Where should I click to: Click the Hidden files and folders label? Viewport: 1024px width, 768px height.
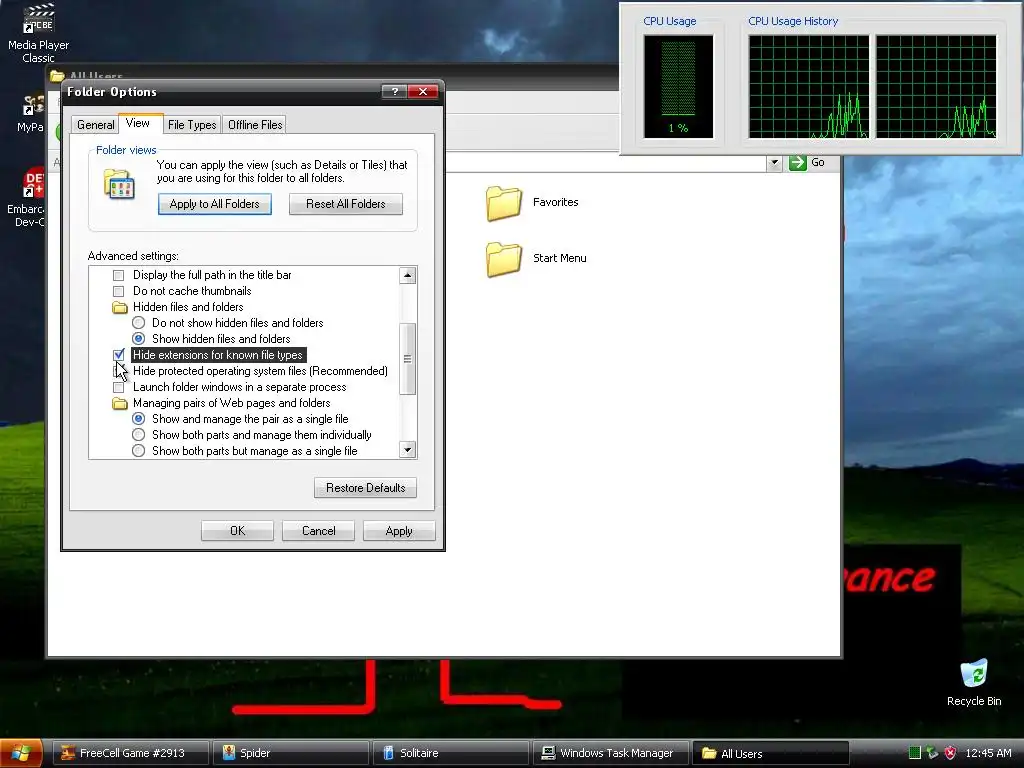[x=188, y=307]
